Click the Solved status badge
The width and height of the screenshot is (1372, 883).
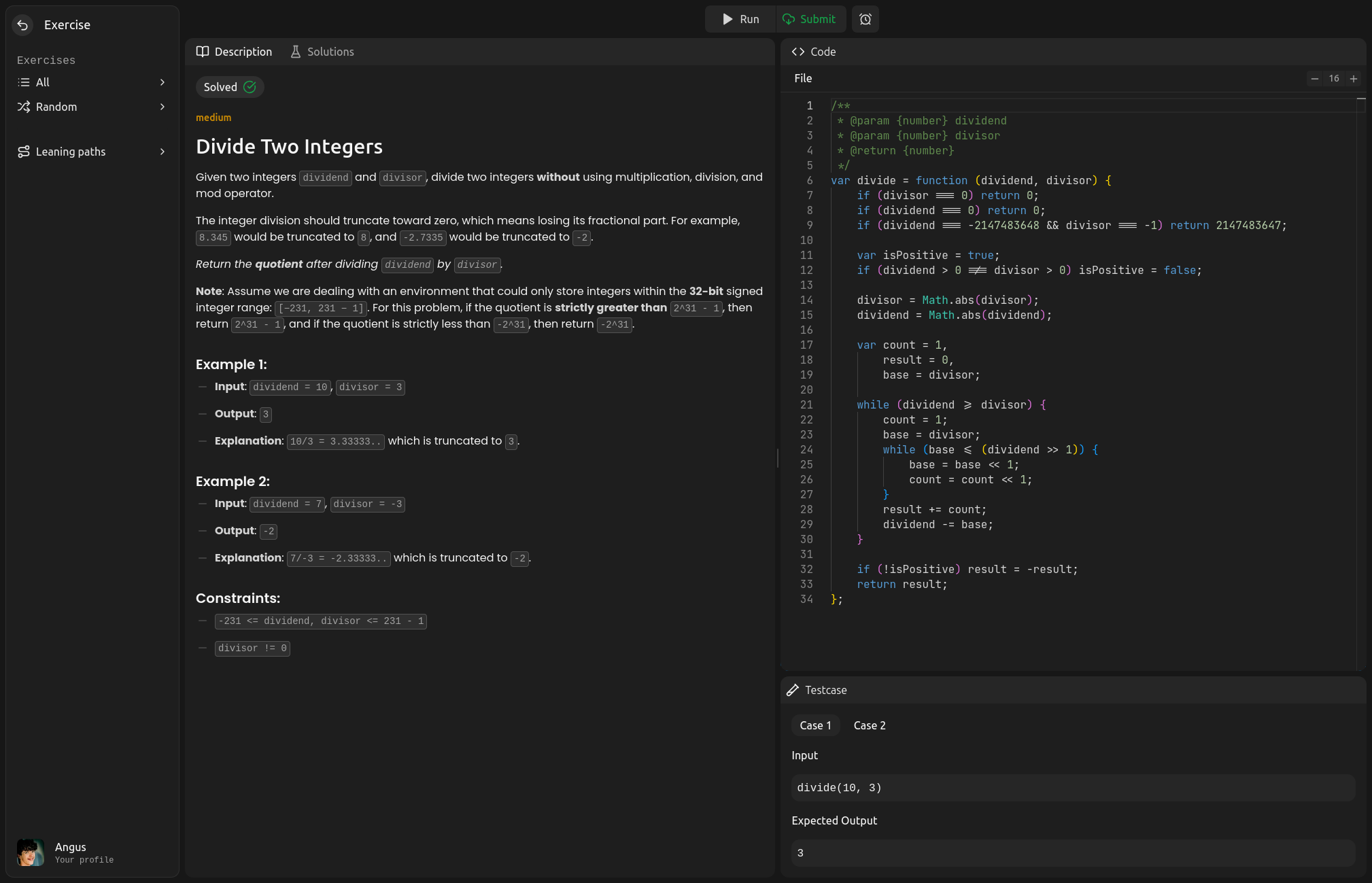click(230, 87)
